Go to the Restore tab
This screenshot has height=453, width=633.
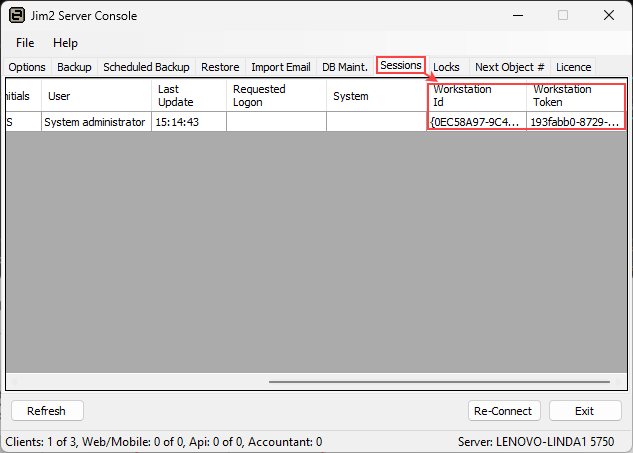pyautogui.click(x=220, y=67)
